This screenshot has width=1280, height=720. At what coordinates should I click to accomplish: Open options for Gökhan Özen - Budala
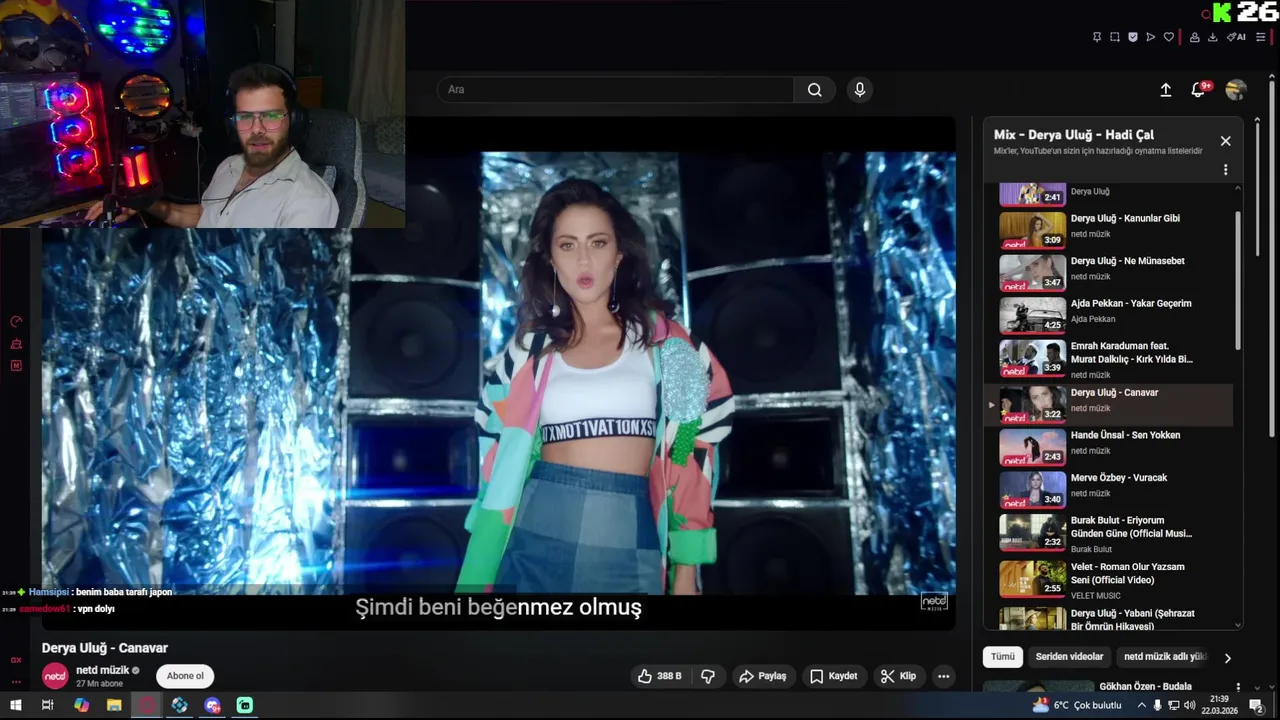click(1238, 688)
